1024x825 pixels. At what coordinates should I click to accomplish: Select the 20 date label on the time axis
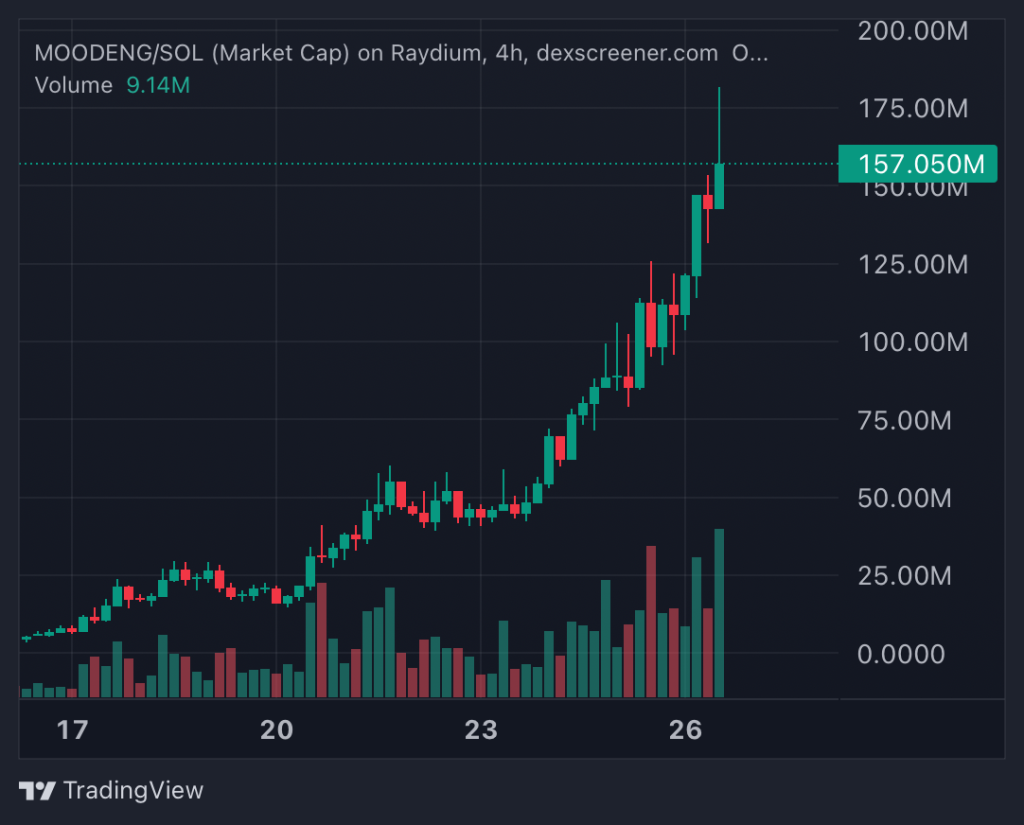pyautogui.click(x=276, y=730)
